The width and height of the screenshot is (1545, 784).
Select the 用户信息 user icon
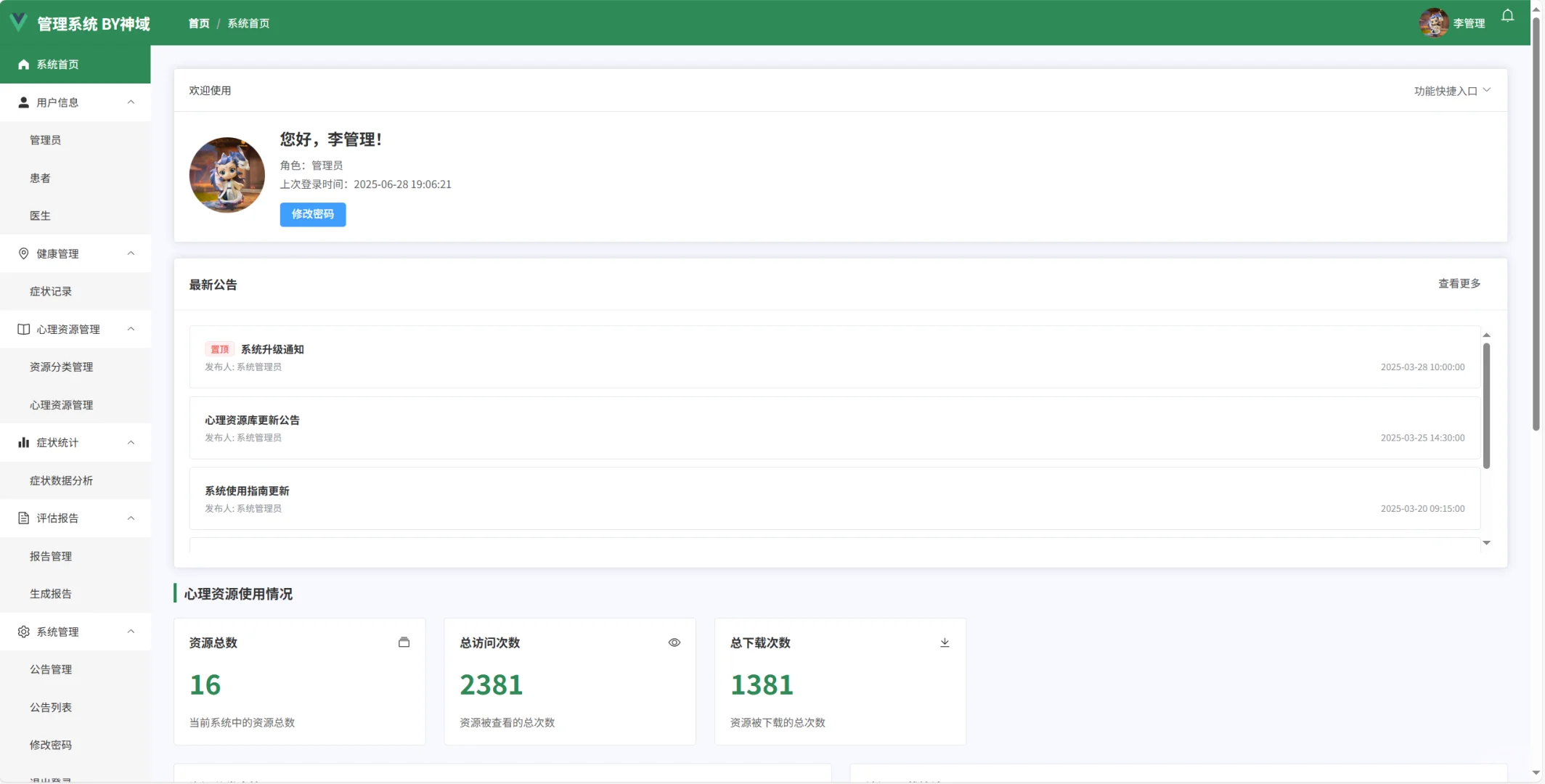coord(23,102)
